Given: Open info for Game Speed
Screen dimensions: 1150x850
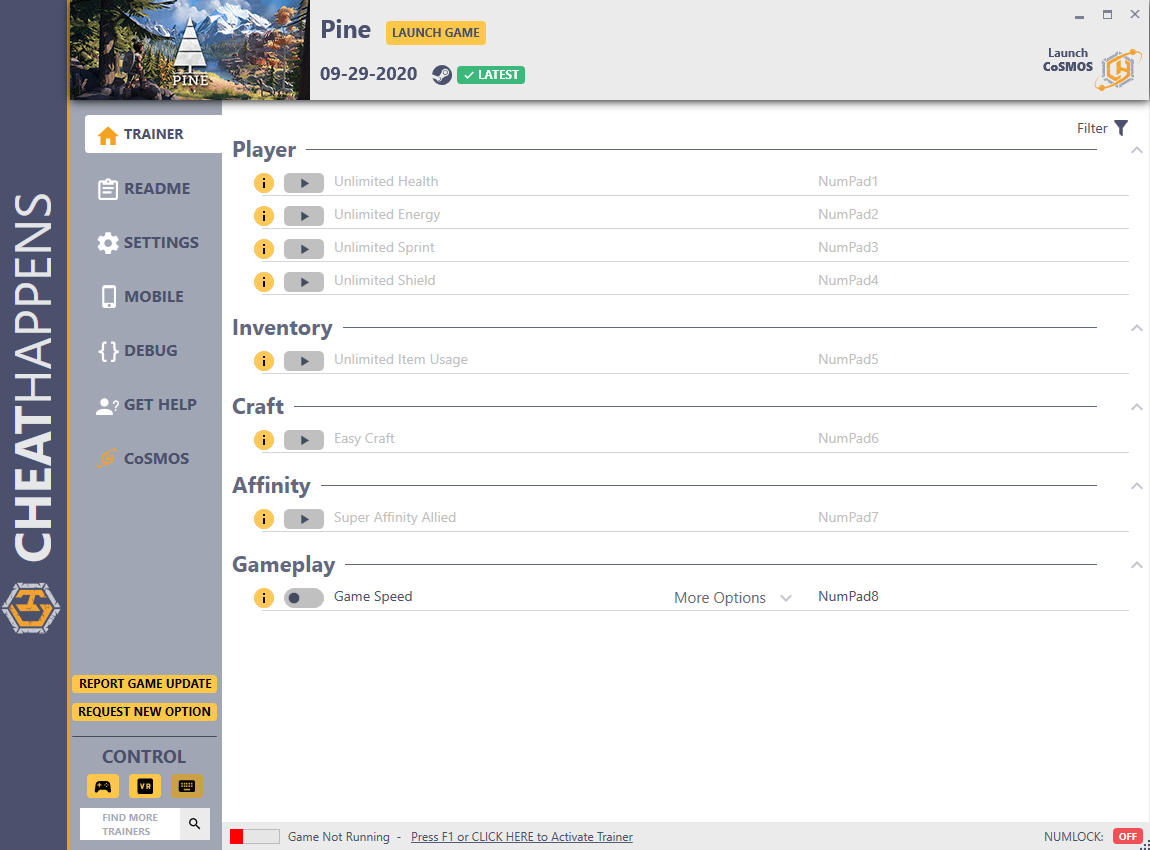Looking at the screenshot, I should pyautogui.click(x=264, y=598).
